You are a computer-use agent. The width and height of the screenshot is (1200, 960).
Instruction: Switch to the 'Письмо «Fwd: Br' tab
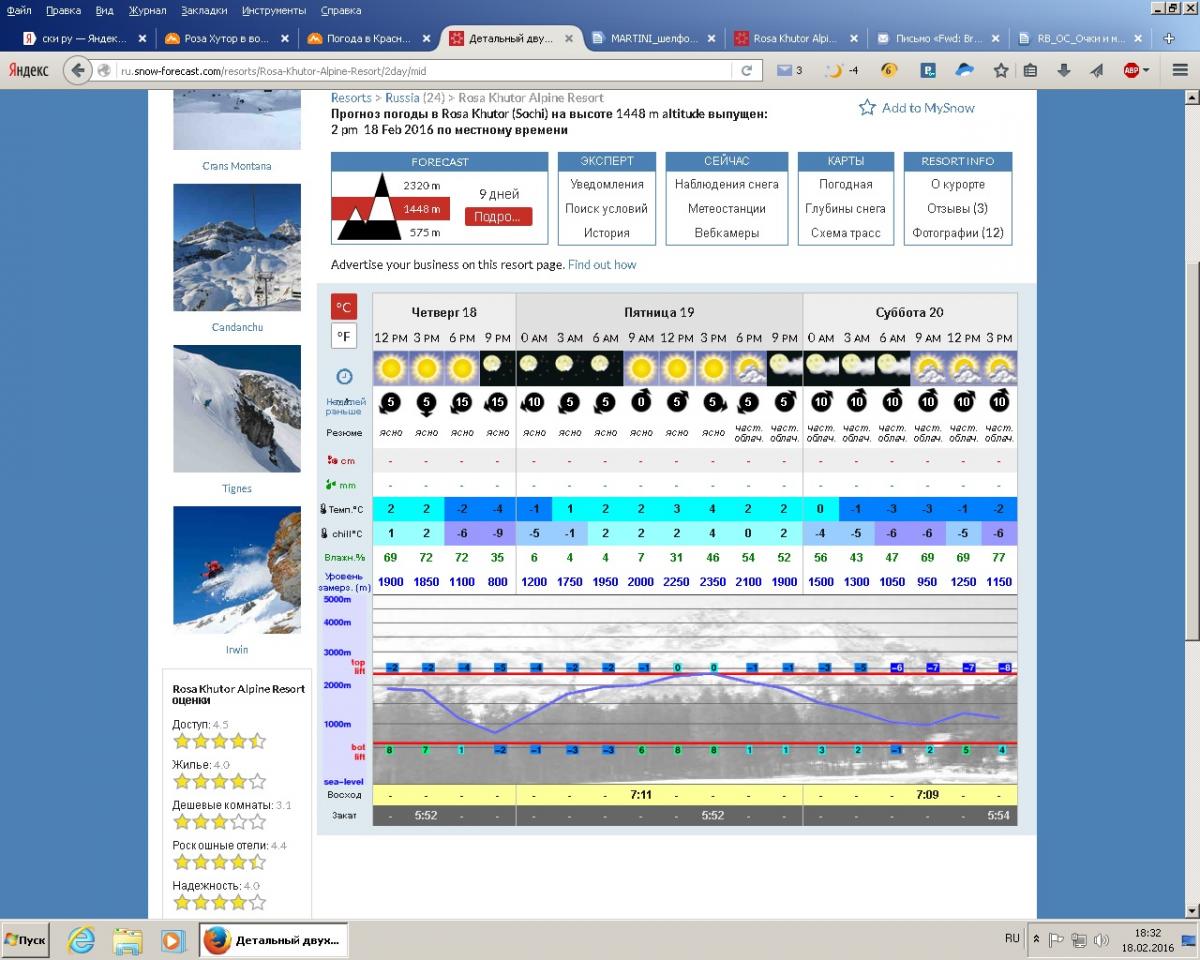938,39
